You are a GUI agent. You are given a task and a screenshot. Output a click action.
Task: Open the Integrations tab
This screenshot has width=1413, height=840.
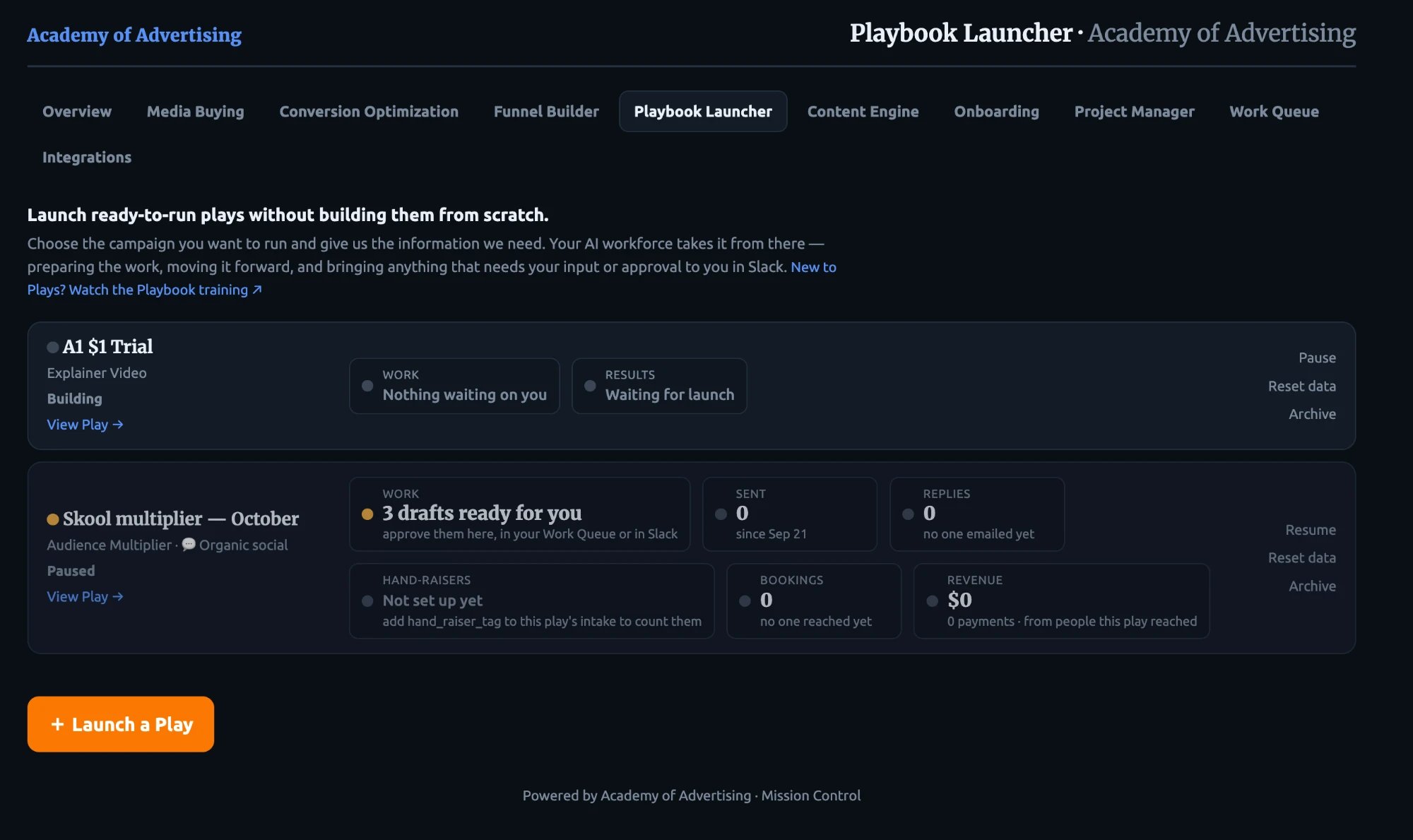(x=87, y=158)
